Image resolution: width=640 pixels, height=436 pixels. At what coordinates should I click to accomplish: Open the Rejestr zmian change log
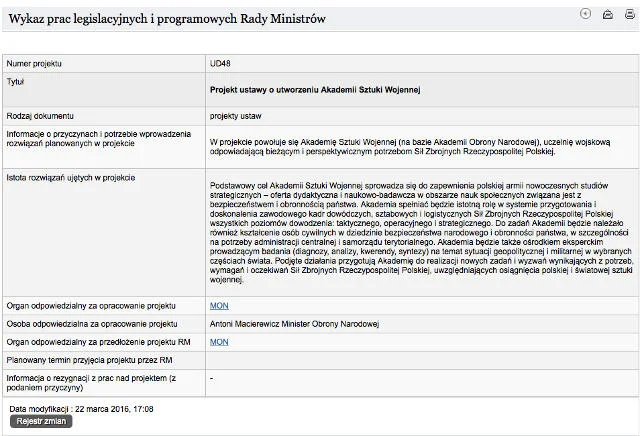point(41,421)
